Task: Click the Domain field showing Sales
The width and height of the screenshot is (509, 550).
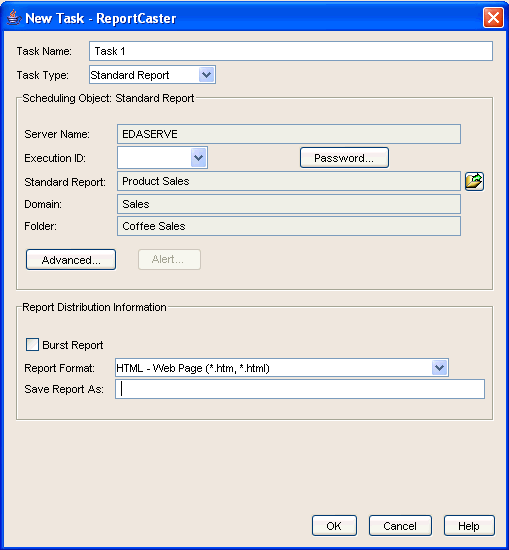Action: 289,204
